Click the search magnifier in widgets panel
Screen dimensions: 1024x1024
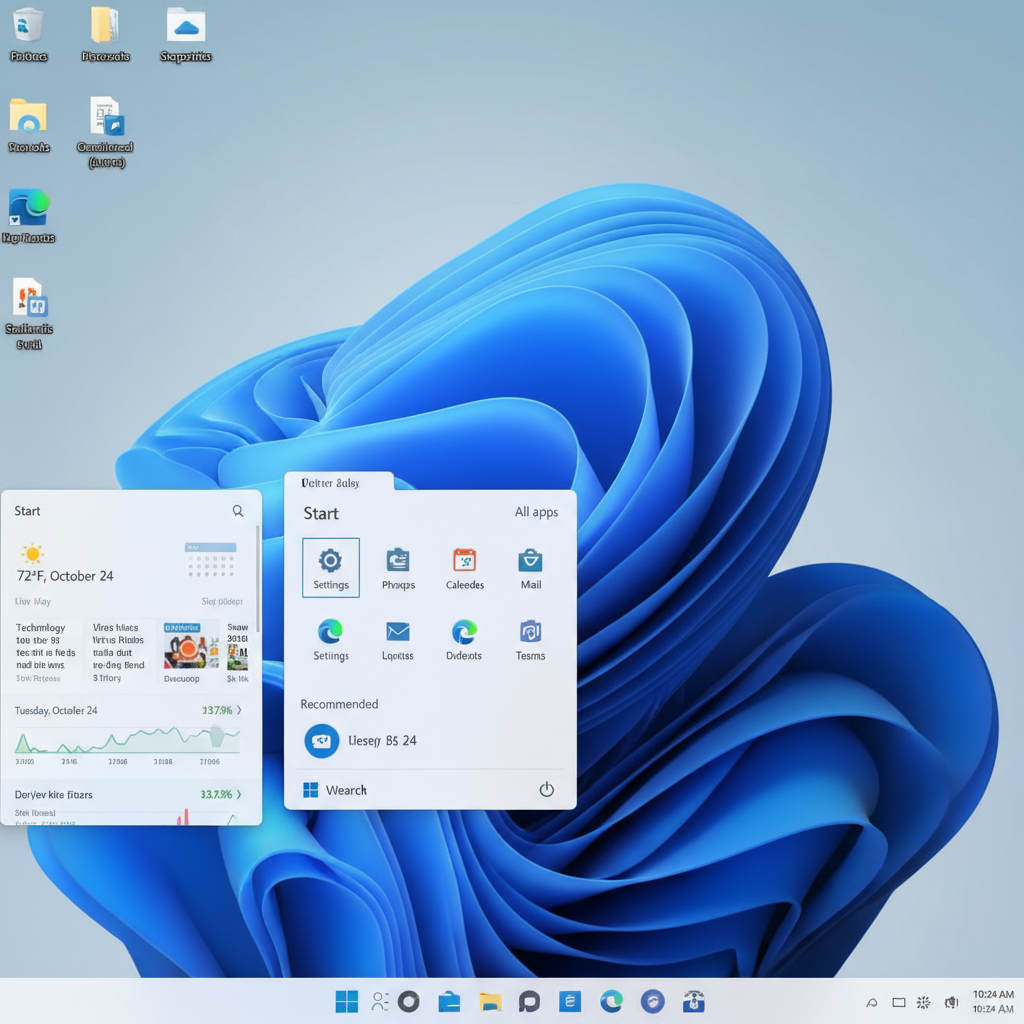coord(238,511)
